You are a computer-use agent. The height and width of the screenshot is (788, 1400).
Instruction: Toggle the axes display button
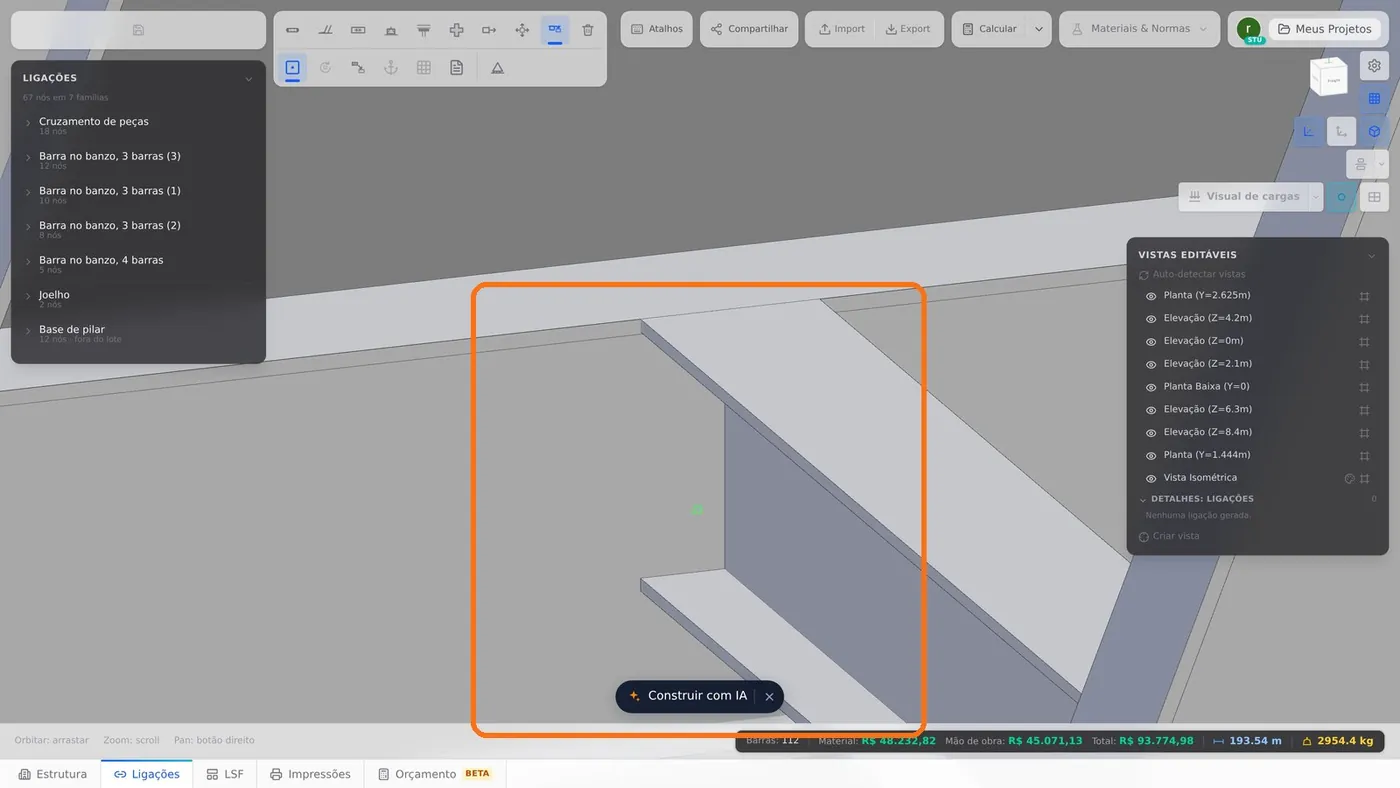(1308, 131)
